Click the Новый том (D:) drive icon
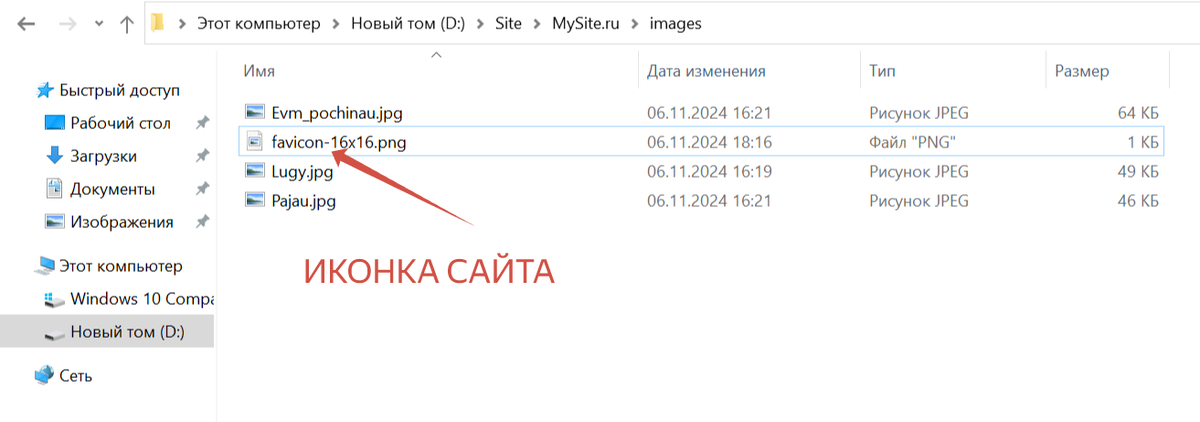 click(x=55, y=334)
